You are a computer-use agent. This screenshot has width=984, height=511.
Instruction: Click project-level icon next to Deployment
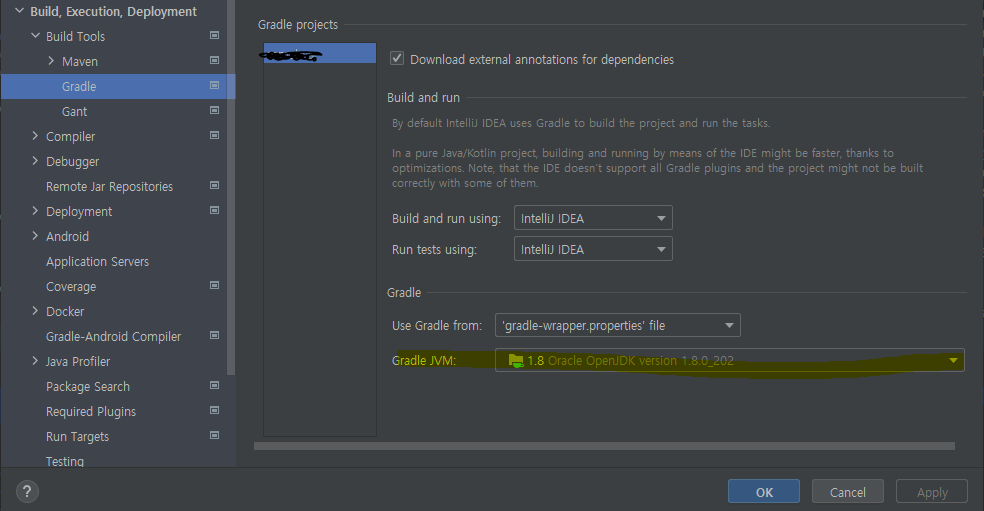pyautogui.click(x=214, y=210)
